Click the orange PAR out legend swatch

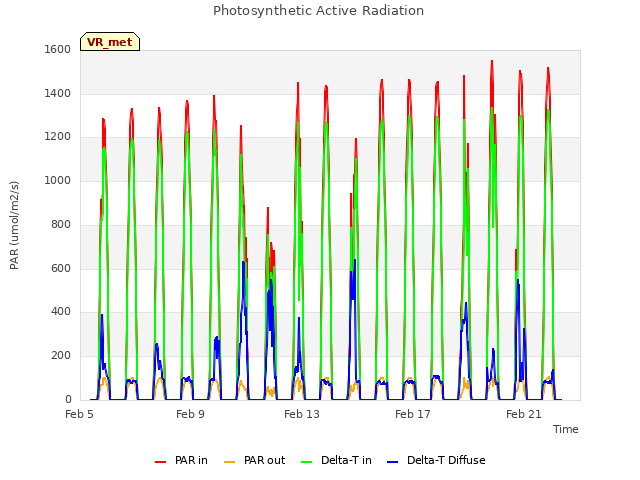pyautogui.click(x=230, y=462)
